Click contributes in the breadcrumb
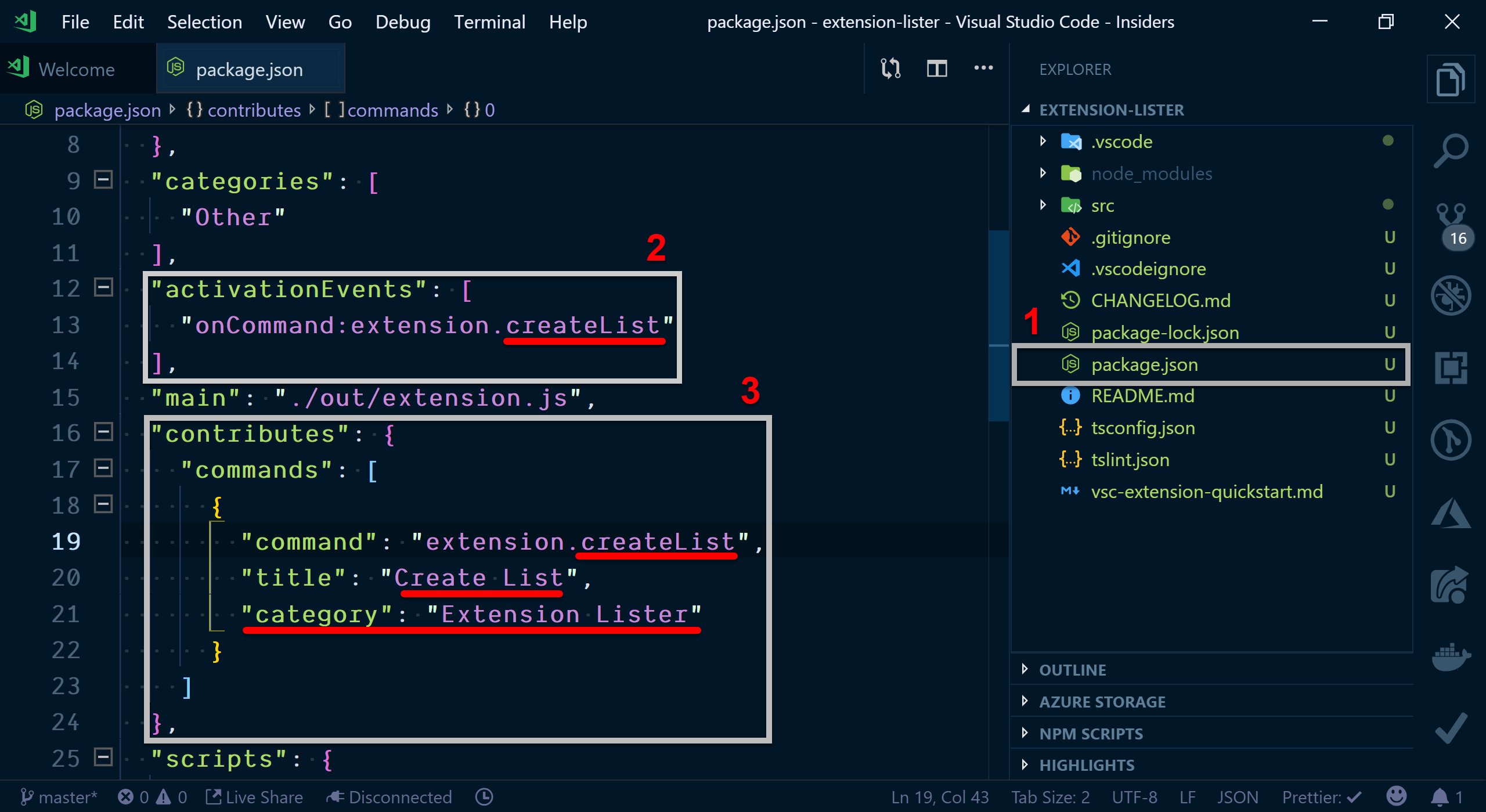Viewport: 1486px width, 812px height. click(x=243, y=110)
